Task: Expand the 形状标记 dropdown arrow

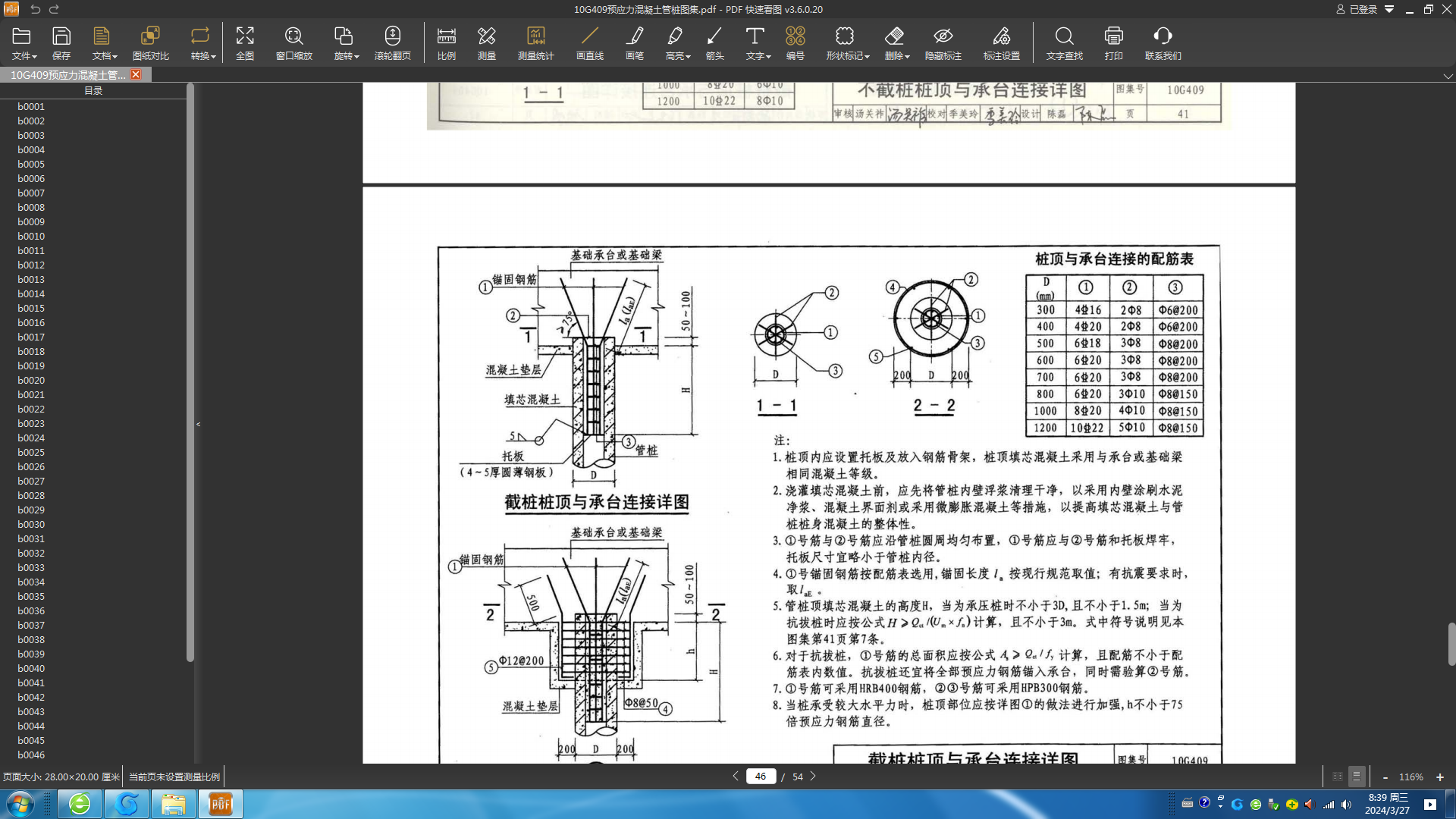Action: pyautogui.click(x=868, y=57)
